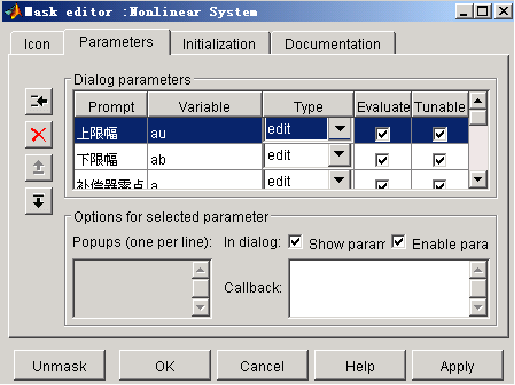Click the red X delete parameter icon

pos(39,135)
